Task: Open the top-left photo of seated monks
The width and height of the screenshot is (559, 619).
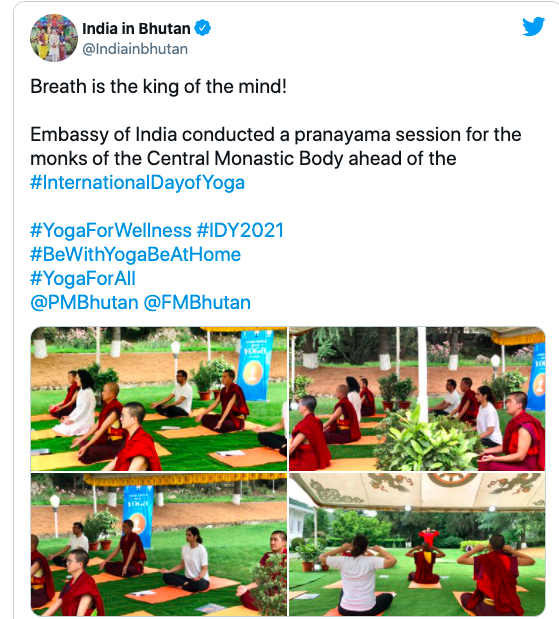Action: [x=159, y=399]
